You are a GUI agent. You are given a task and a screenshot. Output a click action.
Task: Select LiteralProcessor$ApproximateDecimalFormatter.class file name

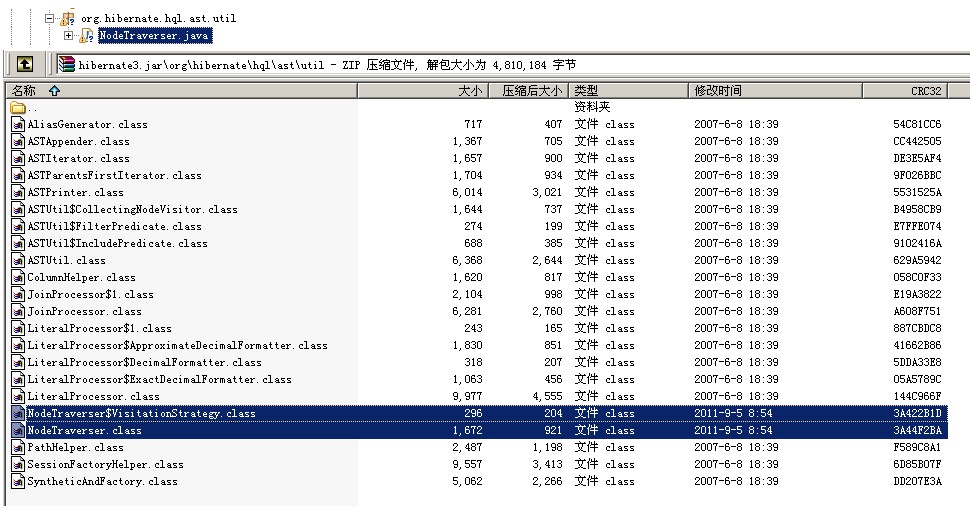coord(178,346)
